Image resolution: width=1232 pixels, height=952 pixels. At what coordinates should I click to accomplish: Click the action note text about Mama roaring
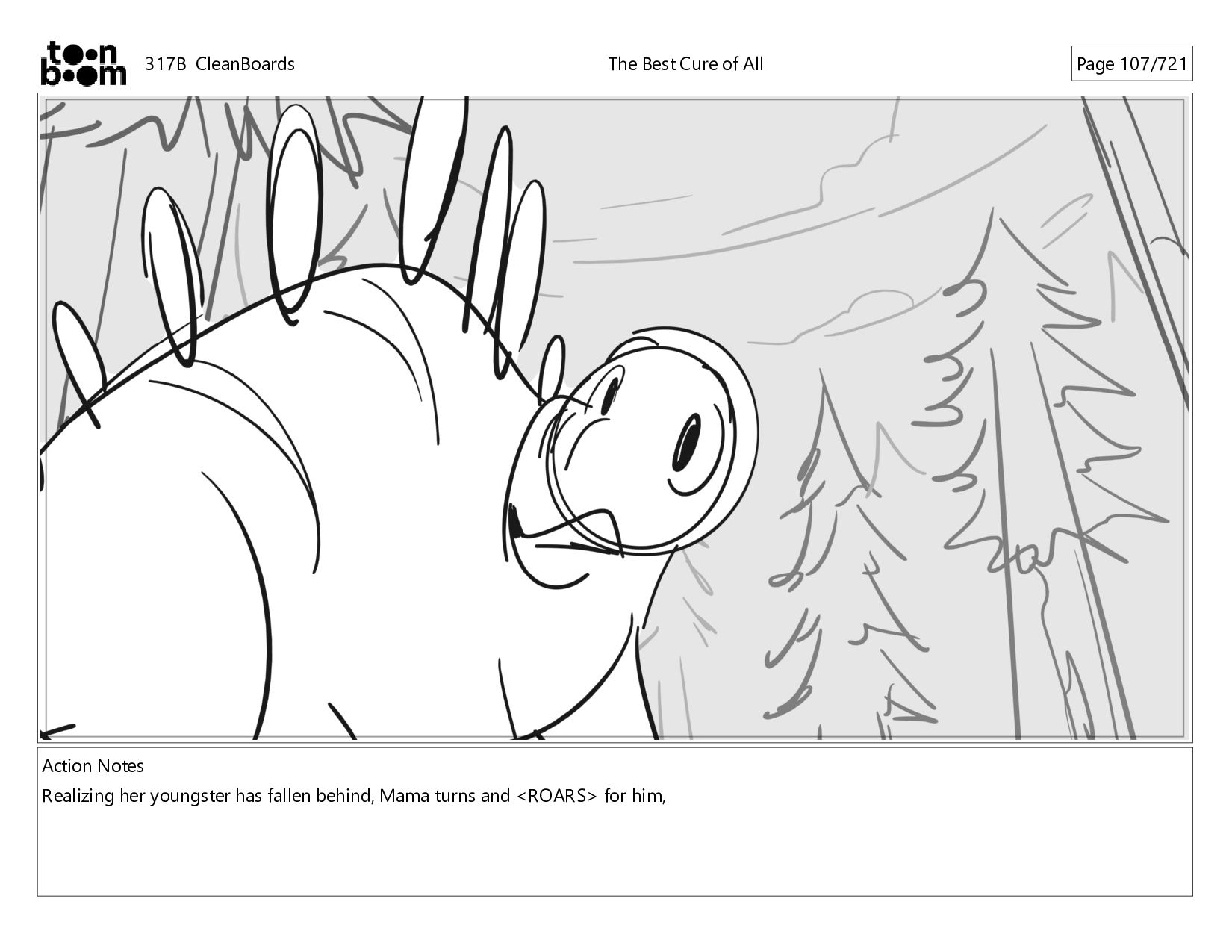[353, 796]
